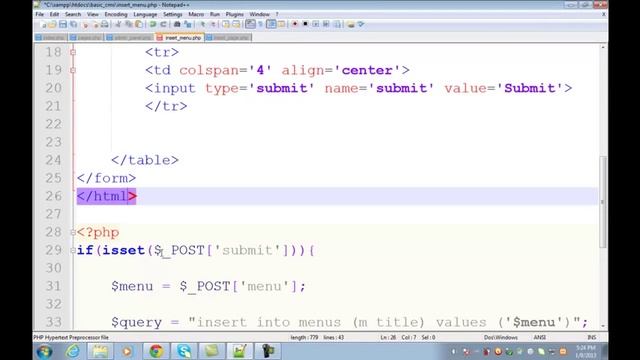The height and width of the screenshot is (360, 640).
Task: Collapse the if block fold on line 29
Action: point(73,250)
